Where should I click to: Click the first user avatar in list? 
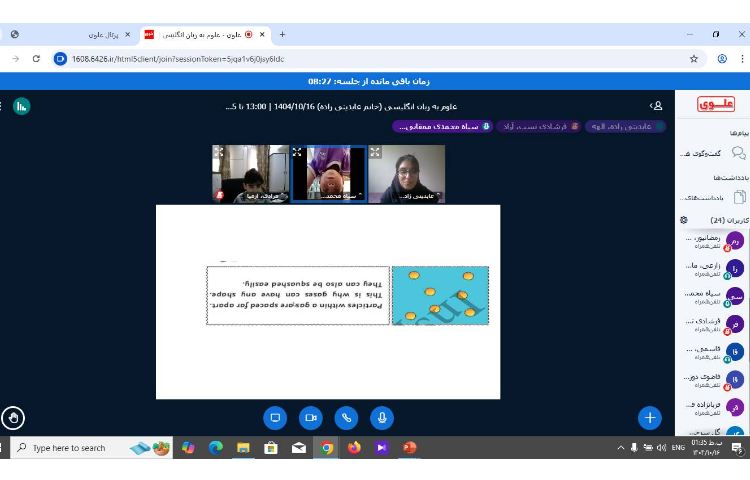(x=735, y=241)
